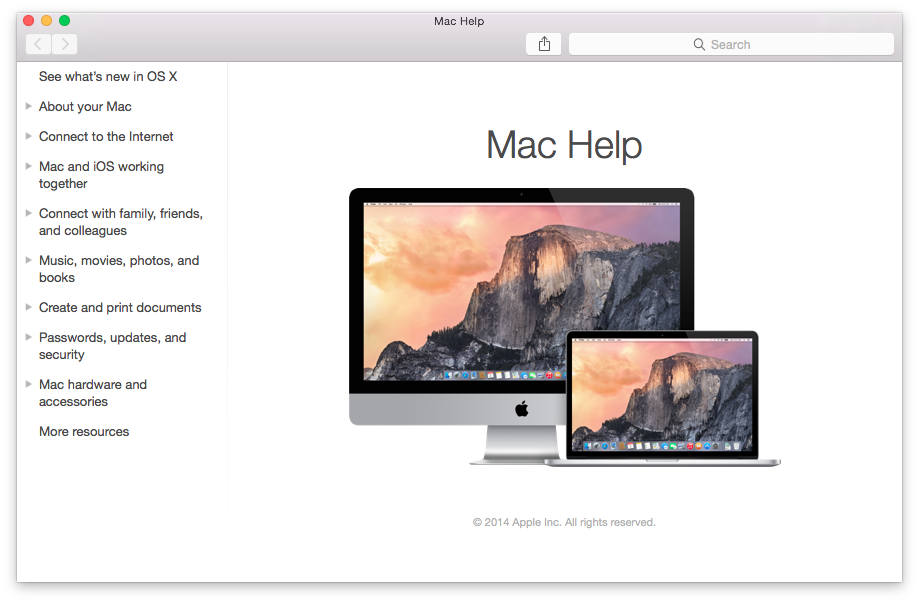This screenshot has height=603, width=919.
Task: Click the 2014 Apple Inc. copyright text
Action: (564, 522)
